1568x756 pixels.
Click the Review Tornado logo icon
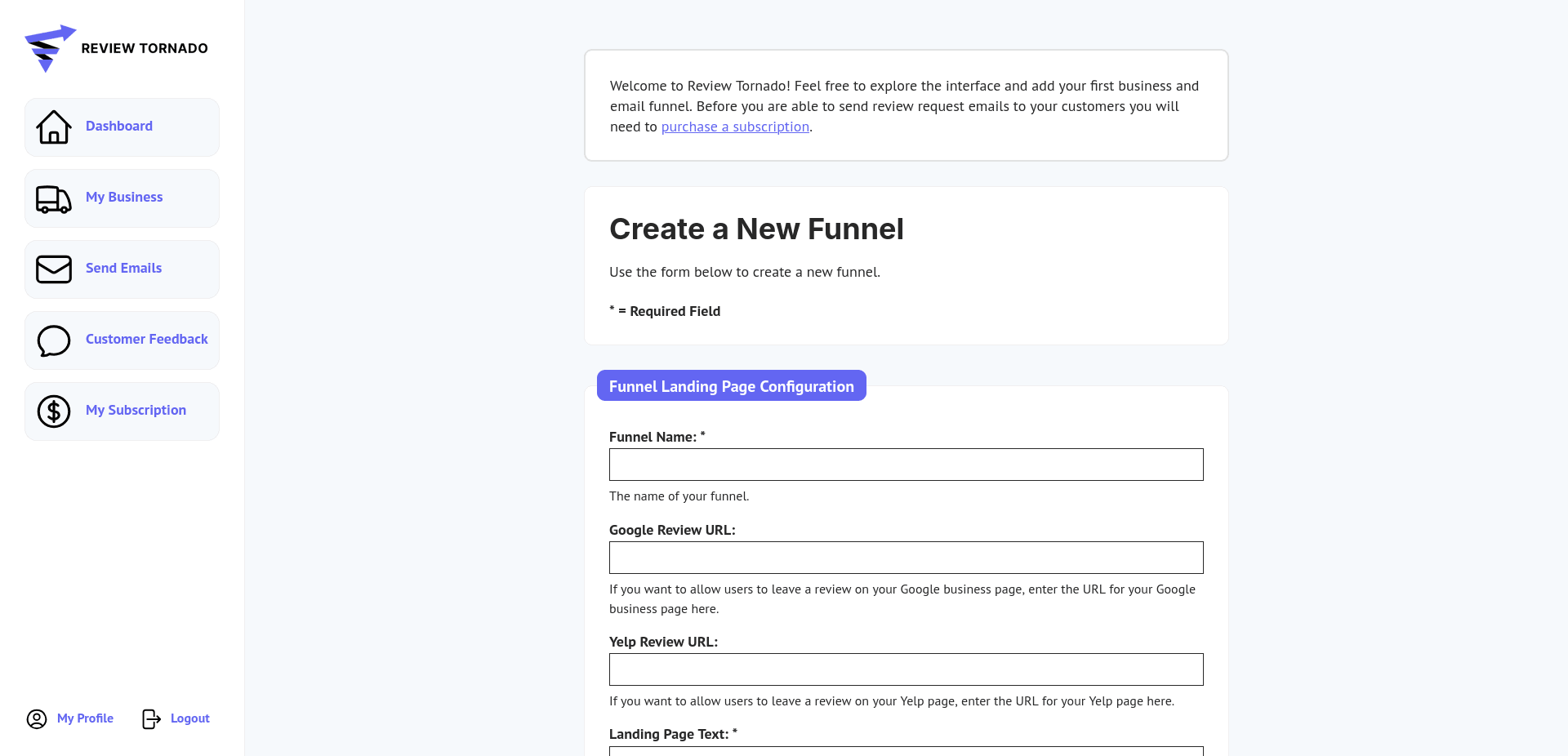(x=50, y=48)
